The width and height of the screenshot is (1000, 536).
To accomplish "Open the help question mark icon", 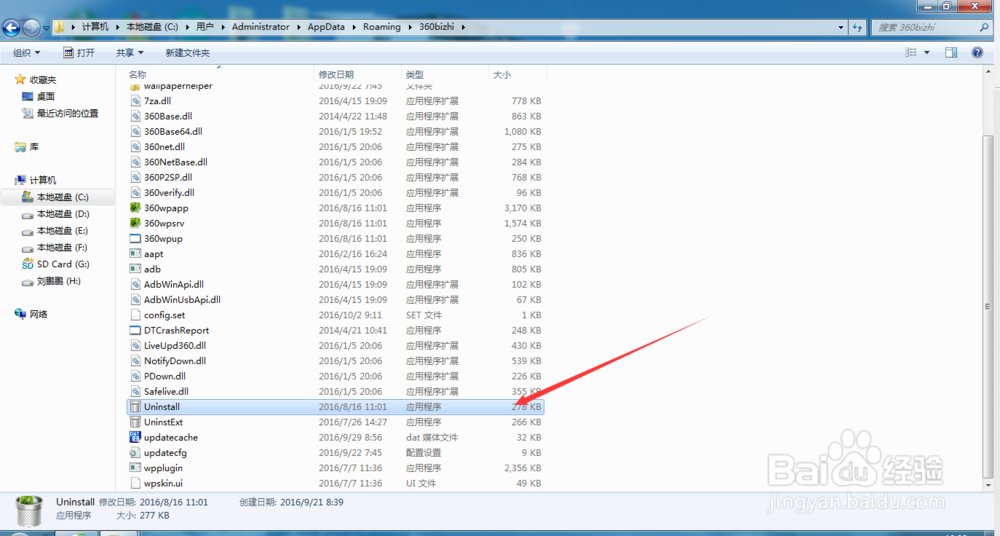I will (x=976, y=52).
